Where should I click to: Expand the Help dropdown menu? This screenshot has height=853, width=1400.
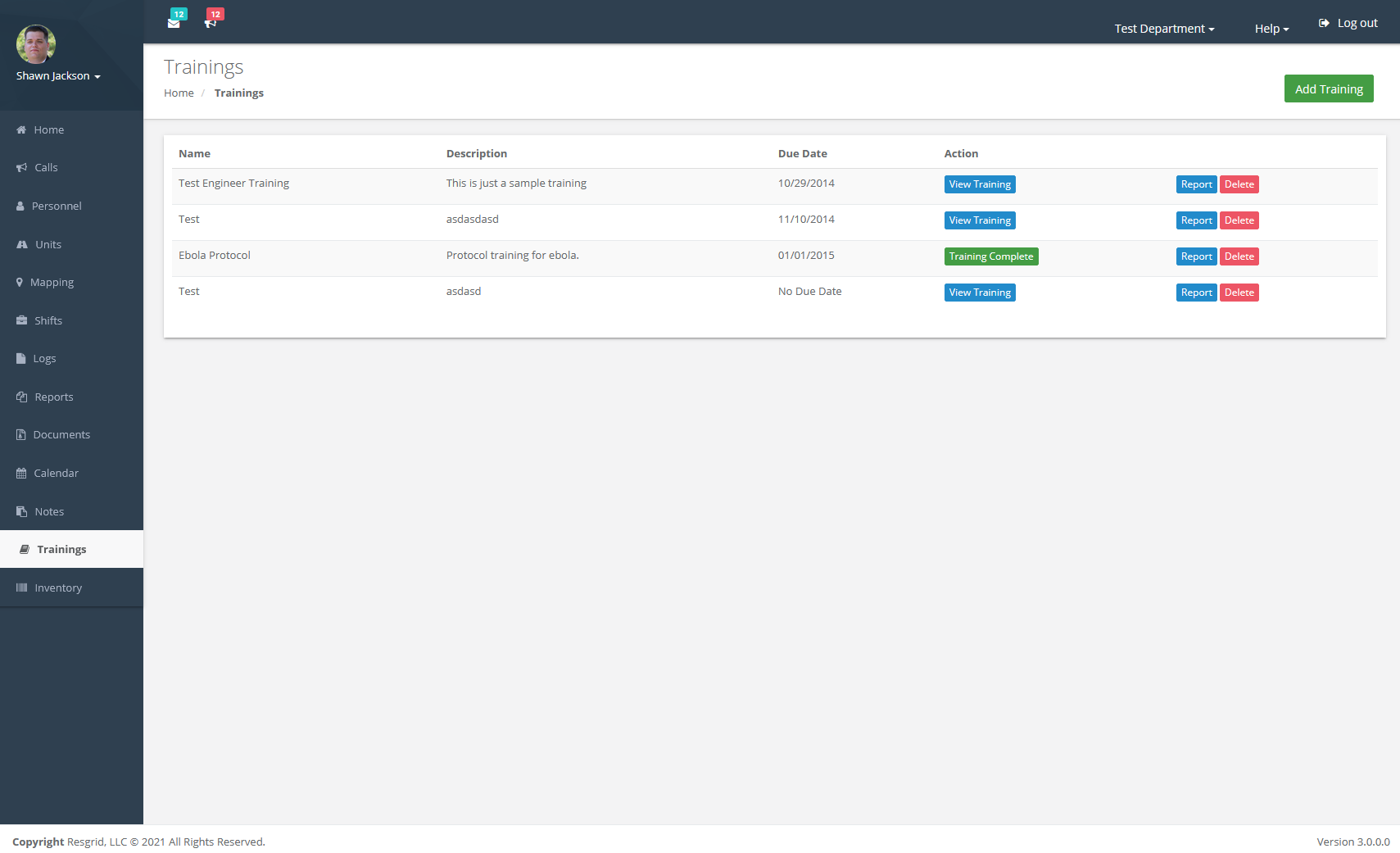tap(1271, 29)
